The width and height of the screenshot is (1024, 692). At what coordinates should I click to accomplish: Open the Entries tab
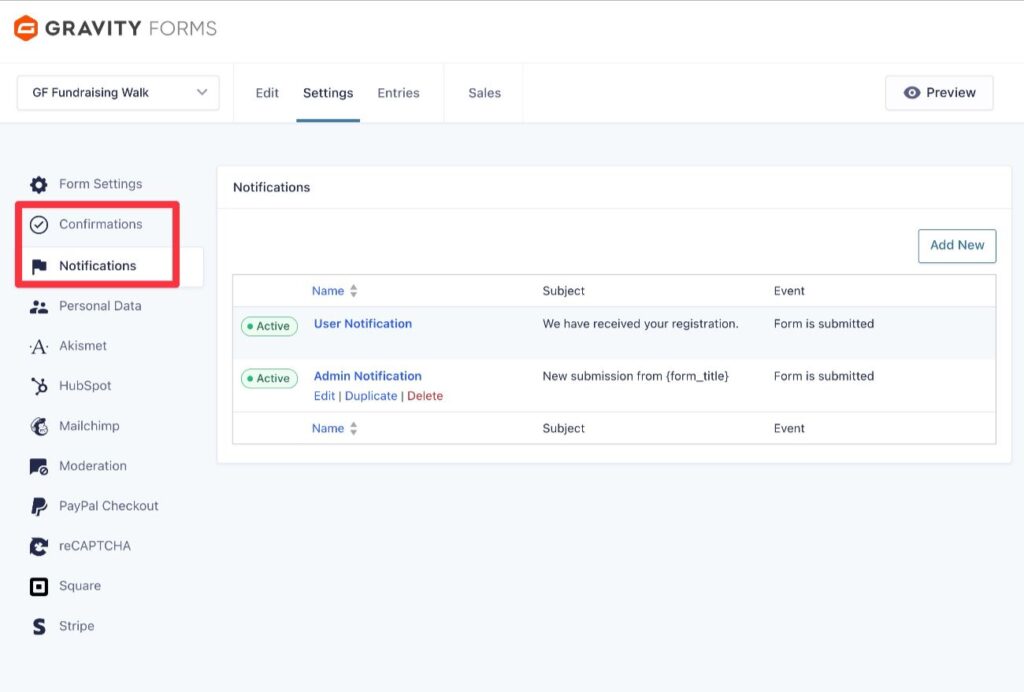[x=398, y=93]
